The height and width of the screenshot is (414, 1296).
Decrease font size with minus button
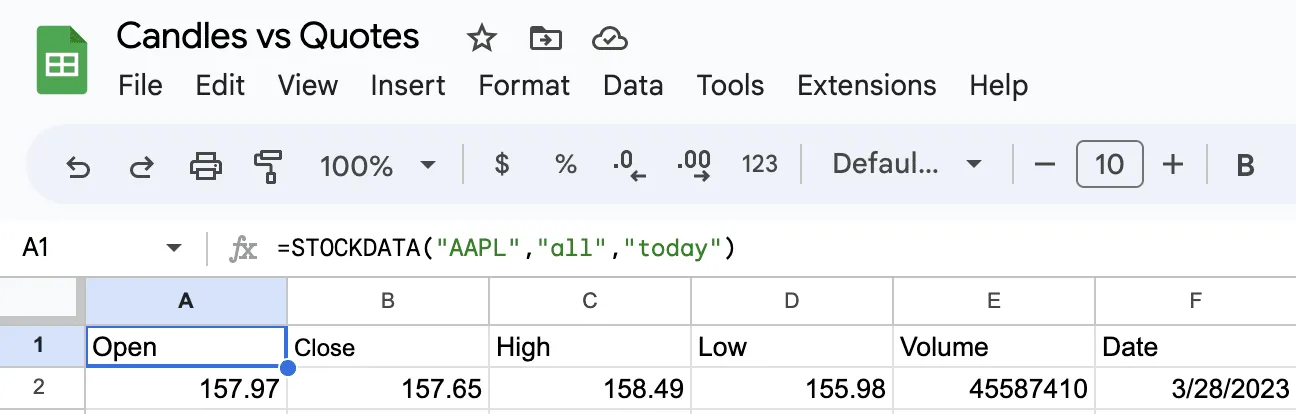click(x=1045, y=165)
